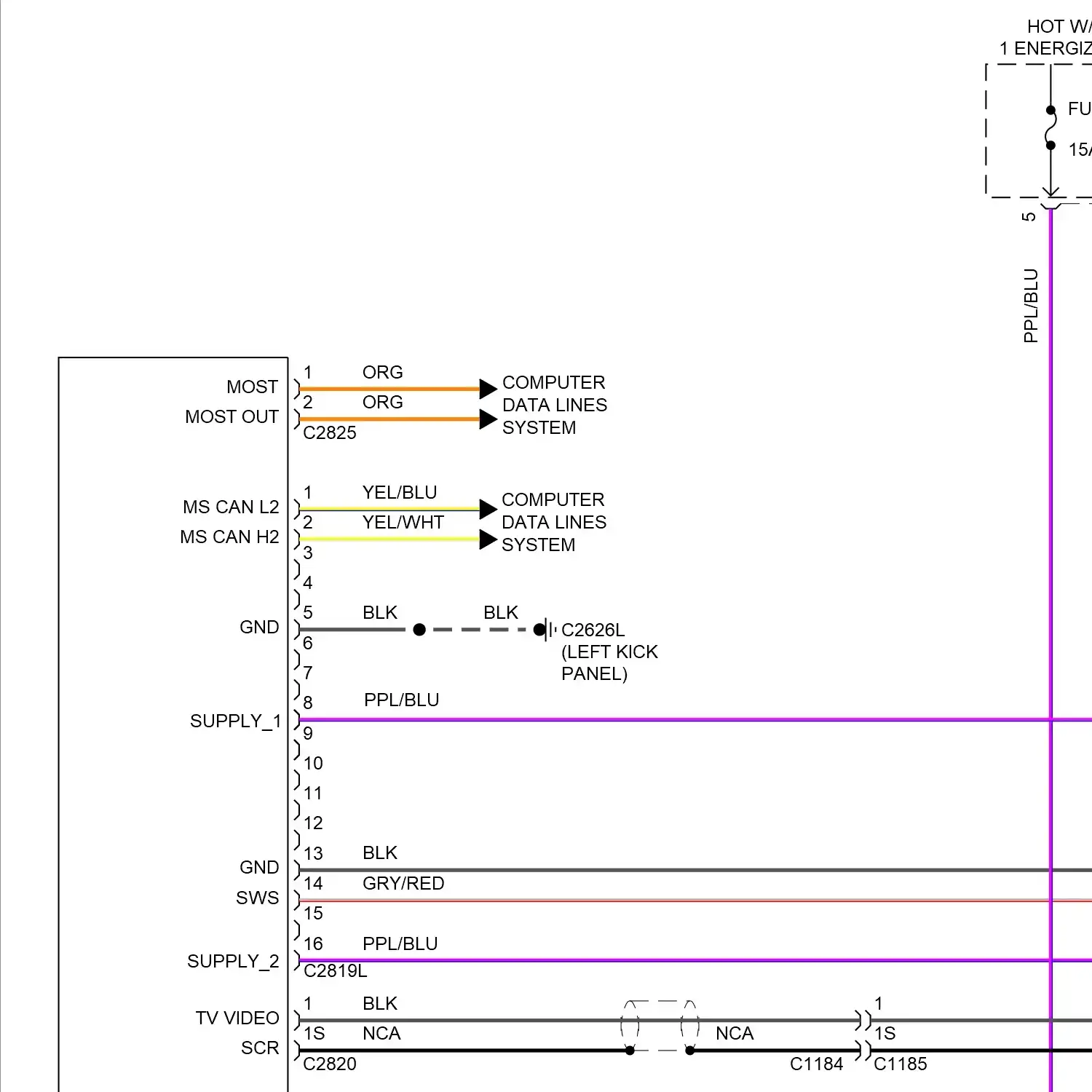This screenshot has width=1092, height=1092.
Task: Click the fuse symbol inside the dashed box
Action: click(x=1051, y=129)
